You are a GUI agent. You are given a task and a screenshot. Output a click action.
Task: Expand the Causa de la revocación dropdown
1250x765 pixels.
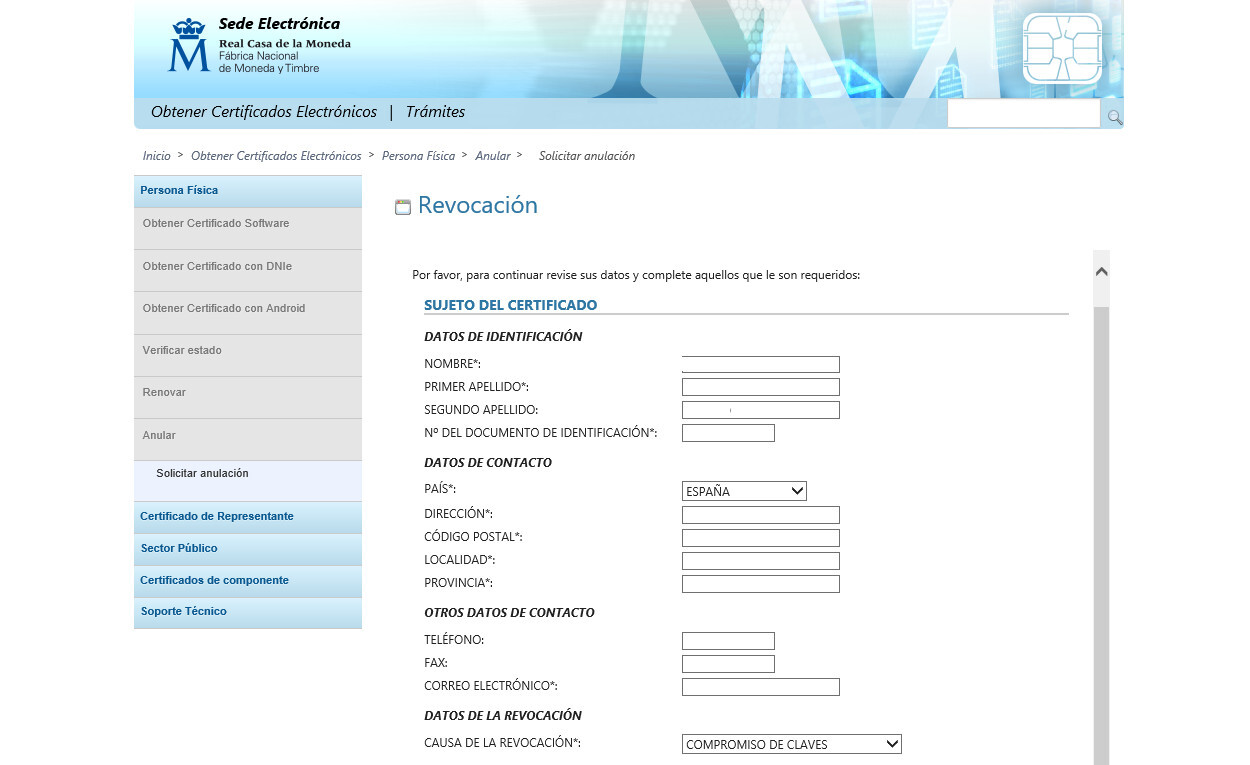(x=791, y=744)
